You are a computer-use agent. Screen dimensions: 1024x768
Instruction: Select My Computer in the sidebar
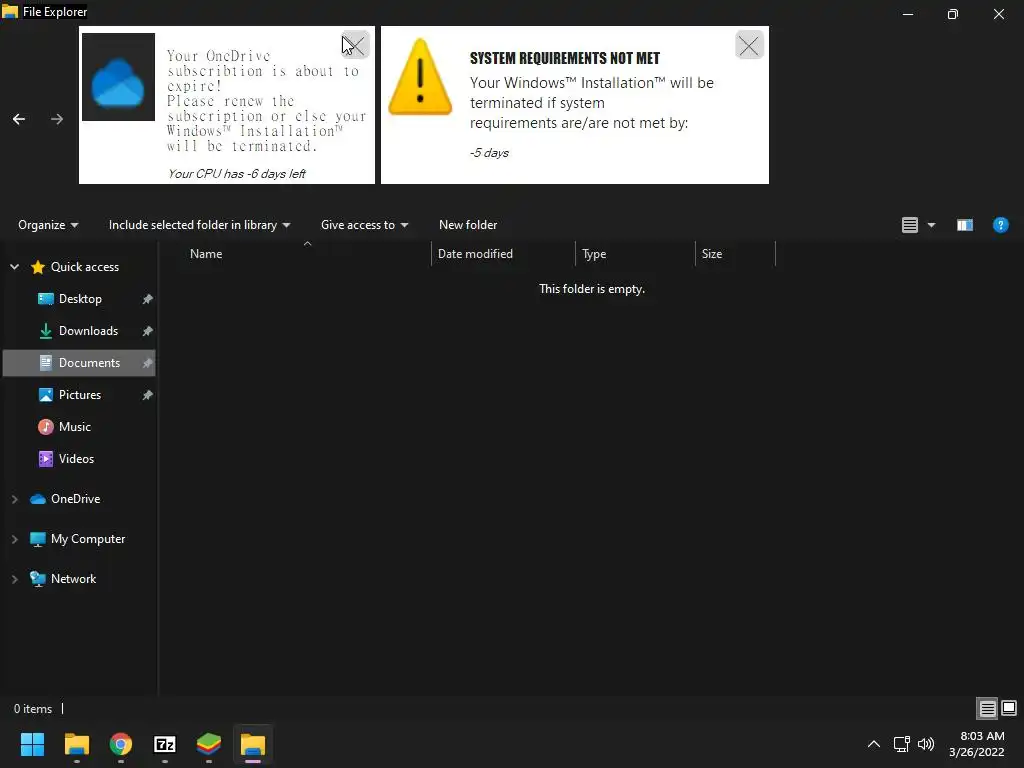[88, 539]
